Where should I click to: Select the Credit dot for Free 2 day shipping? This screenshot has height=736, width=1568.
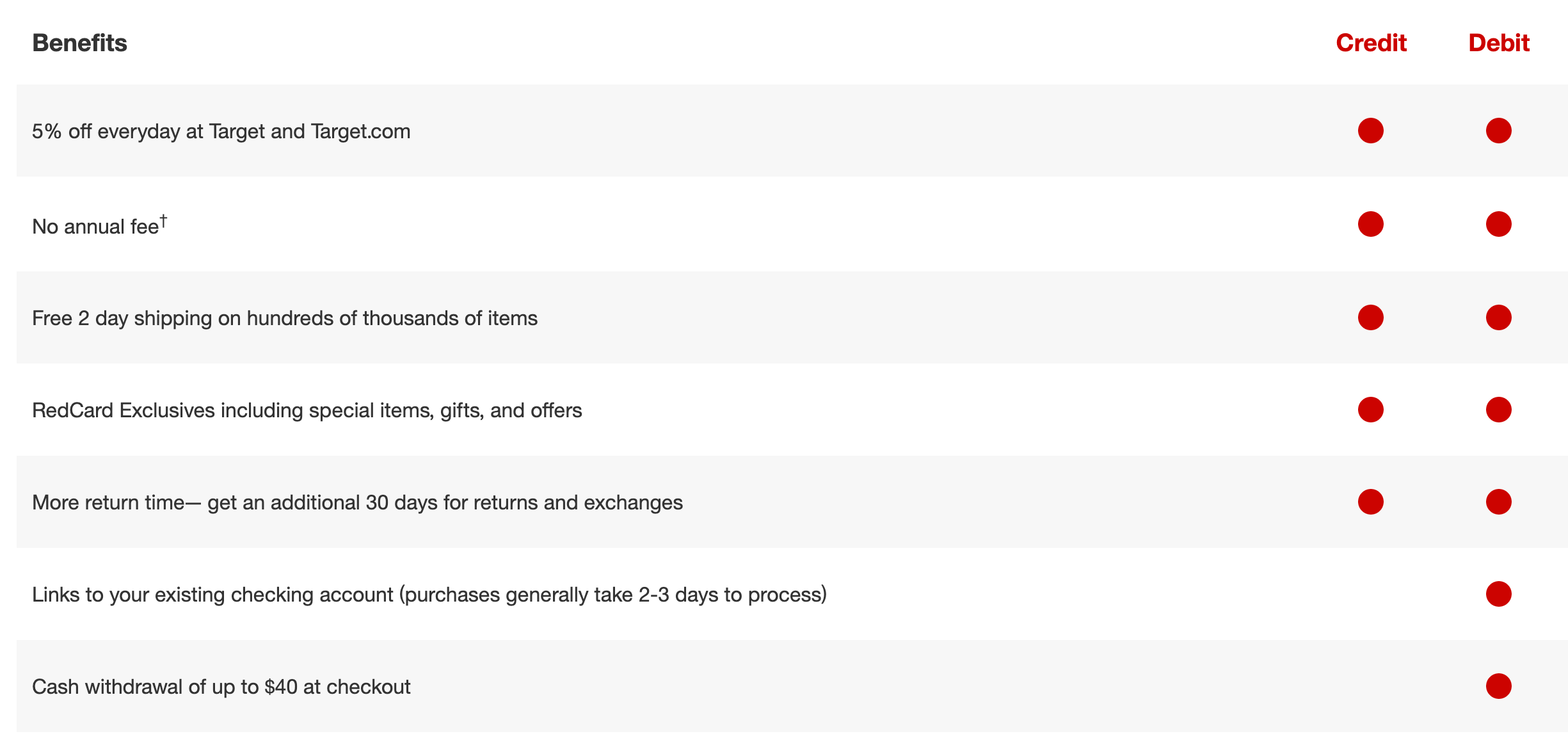click(x=1370, y=317)
